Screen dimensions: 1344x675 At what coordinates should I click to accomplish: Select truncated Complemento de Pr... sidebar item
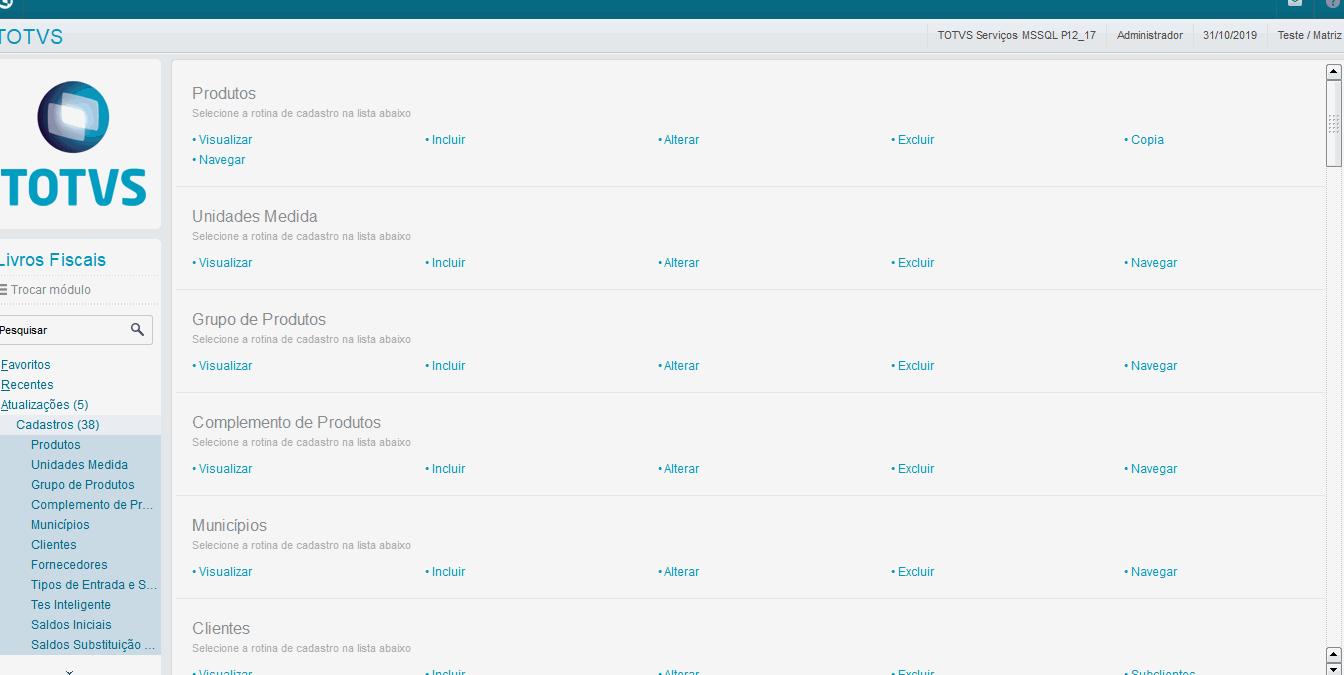pyautogui.click(x=92, y=505)
